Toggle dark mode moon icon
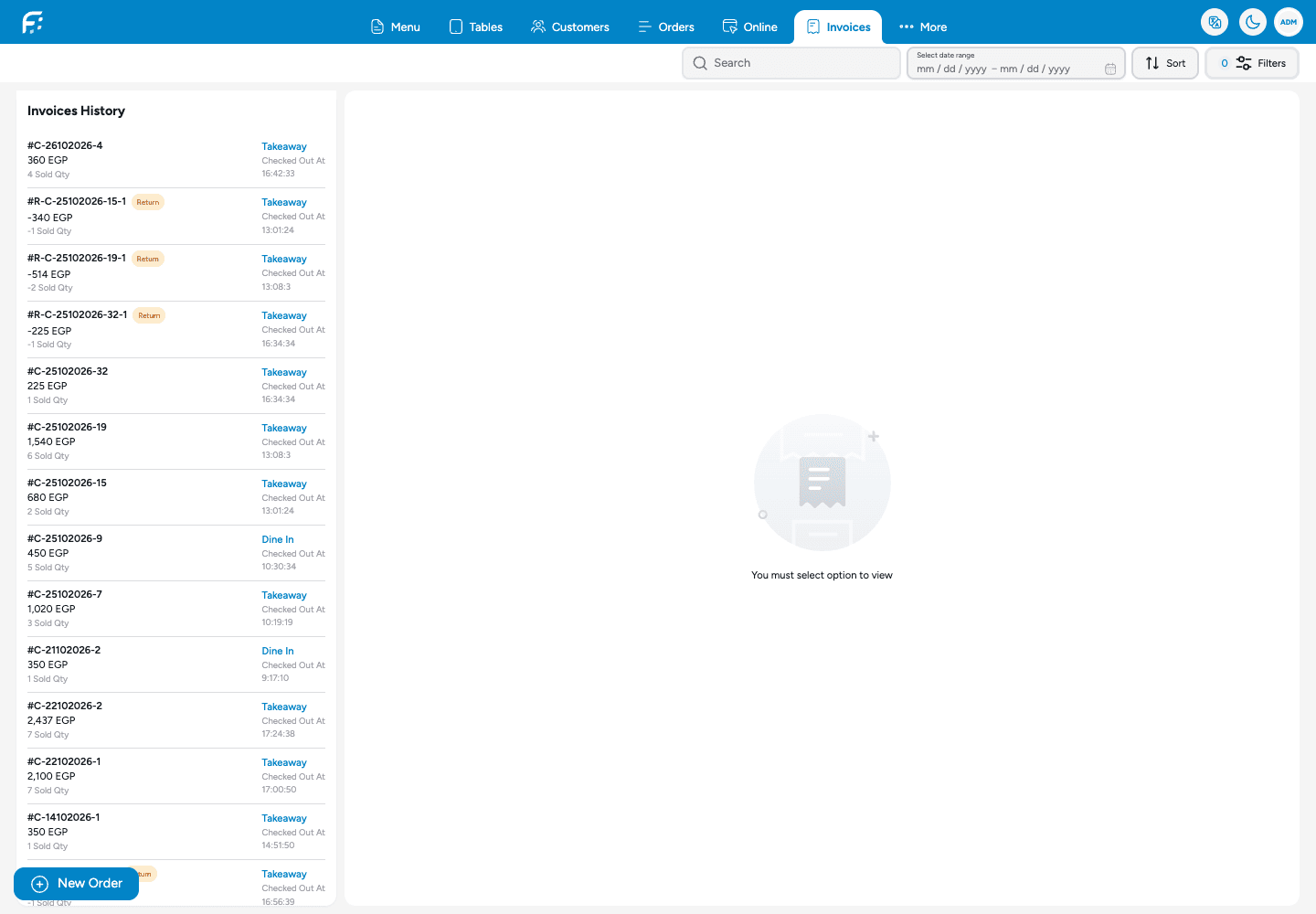The width and height of the screenshot is (1316, 914). (x=1252, y=22)
